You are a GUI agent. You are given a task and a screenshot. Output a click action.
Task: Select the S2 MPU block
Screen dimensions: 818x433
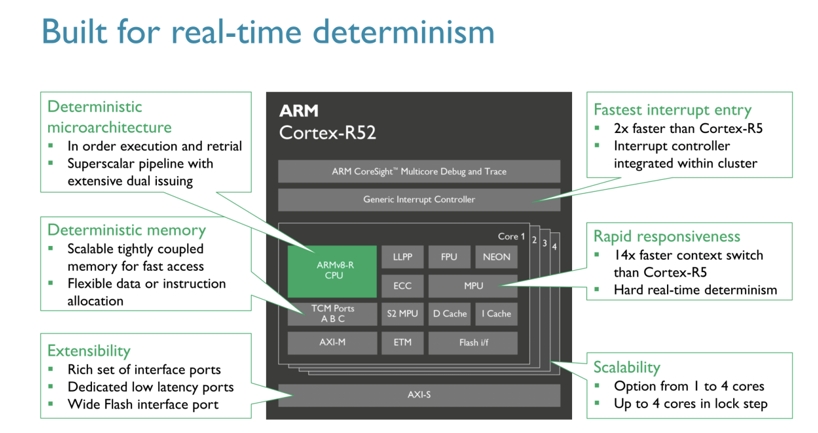click(x=402, y=314)
